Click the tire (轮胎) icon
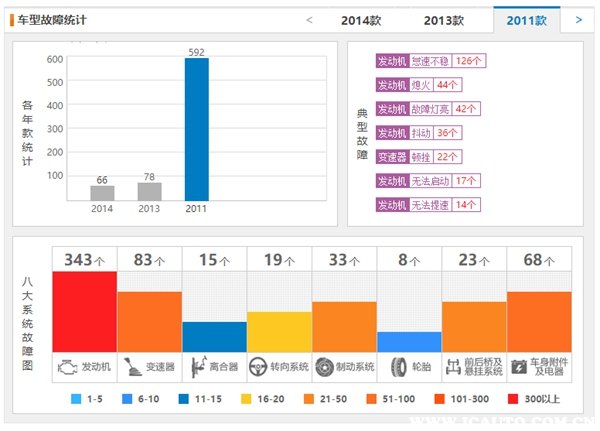The width and height of the screenshot is (600, 431). tap(398, 367)
